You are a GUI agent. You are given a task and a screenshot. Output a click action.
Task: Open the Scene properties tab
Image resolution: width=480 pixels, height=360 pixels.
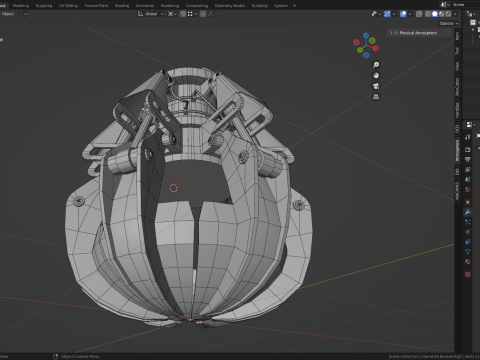[468, 179]
